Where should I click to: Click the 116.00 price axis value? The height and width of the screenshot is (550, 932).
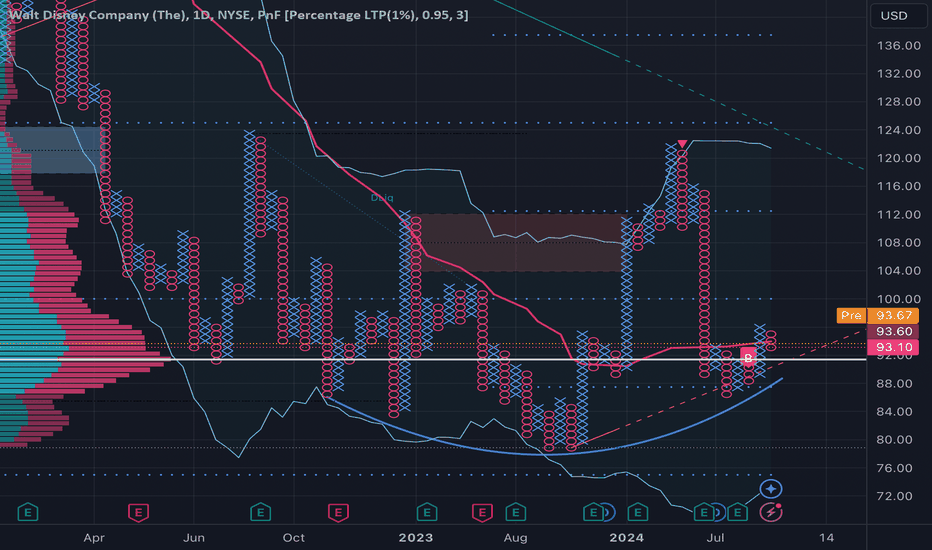898,186
